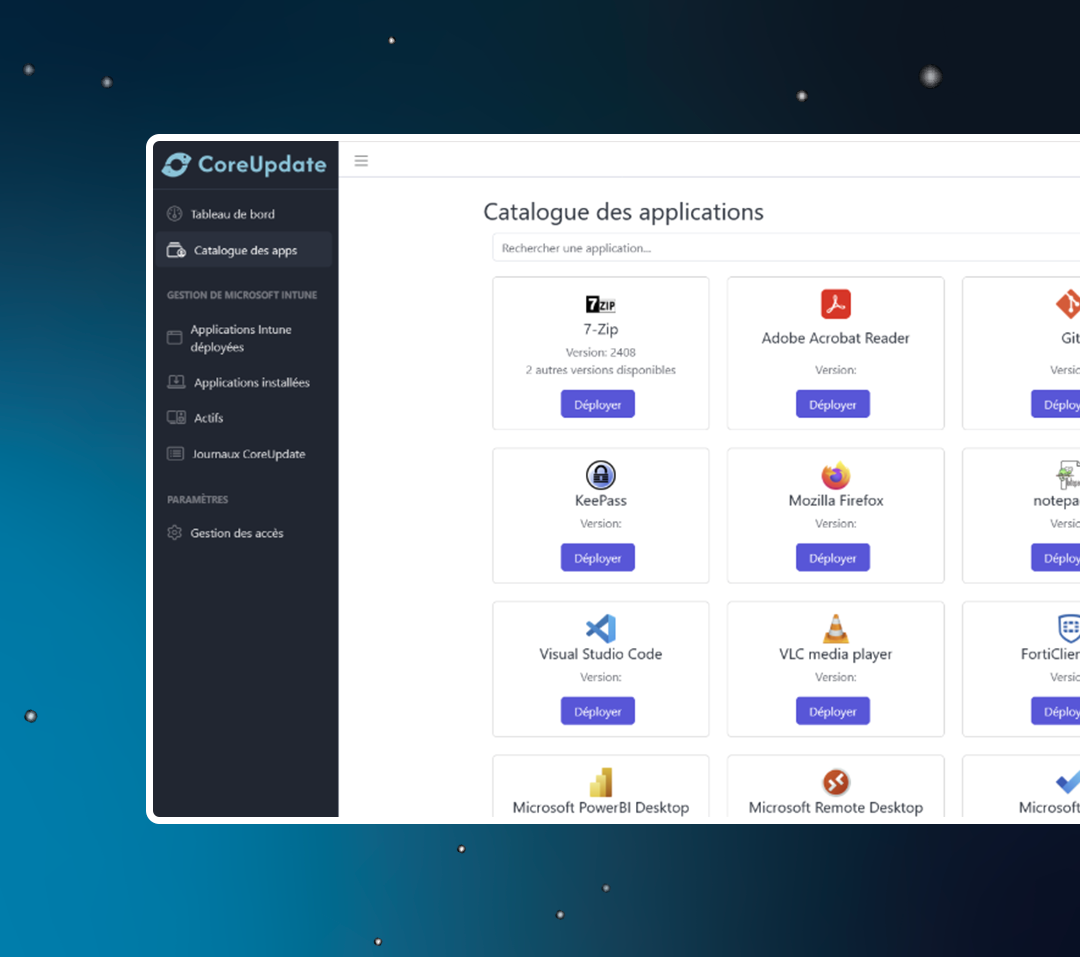
Task: Click the KeePass padlock icon
Action: pyautogui.click(x=600, y=474)
